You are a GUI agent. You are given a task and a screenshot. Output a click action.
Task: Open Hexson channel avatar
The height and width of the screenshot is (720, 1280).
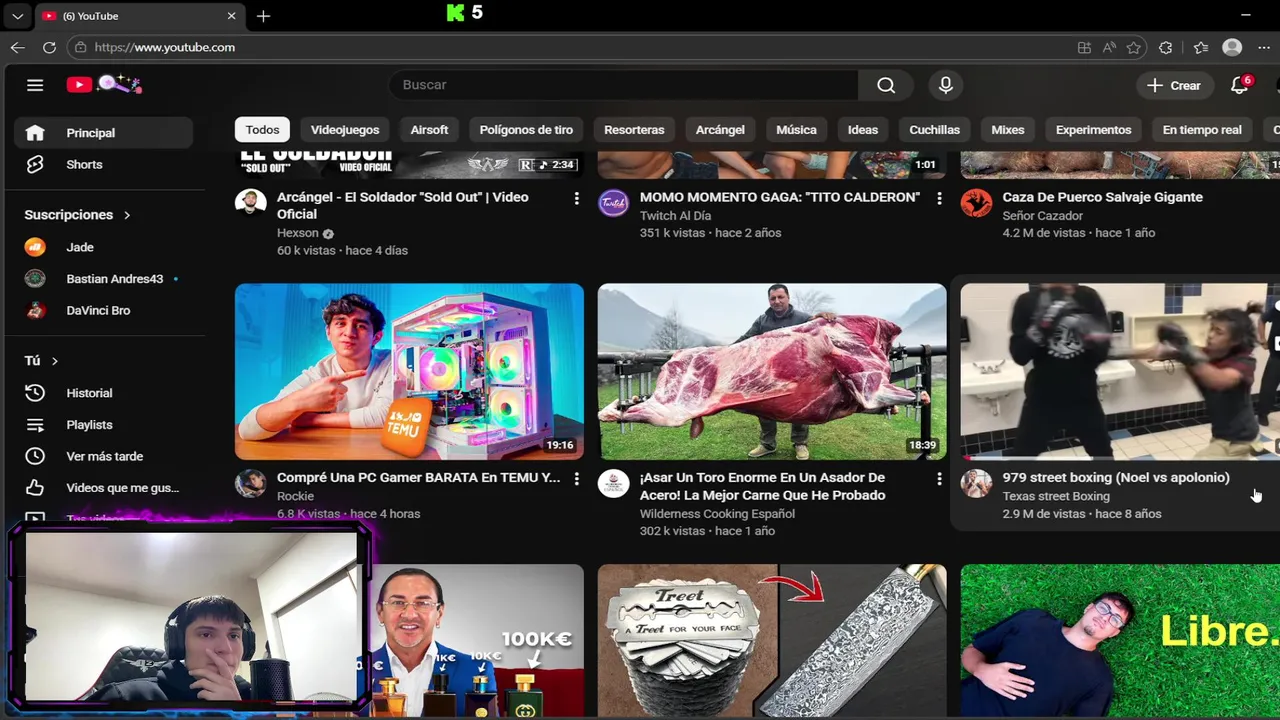(251, 204)
